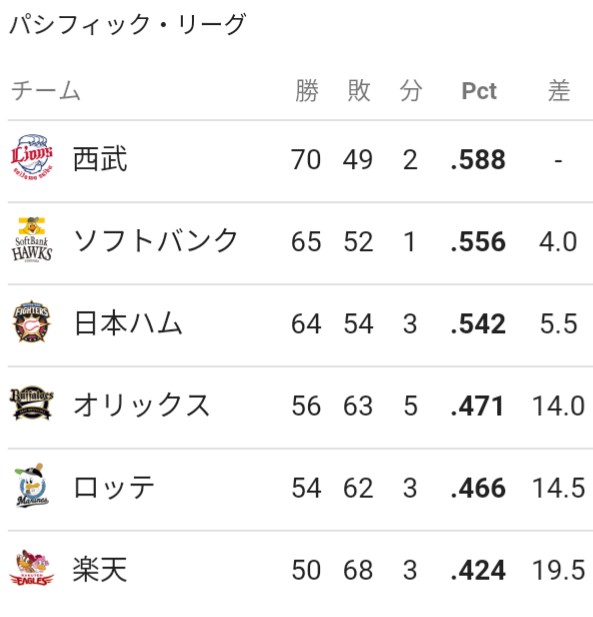
Task: Click the Orix Buffaloes team logo
Action: (x=31, y=403)
